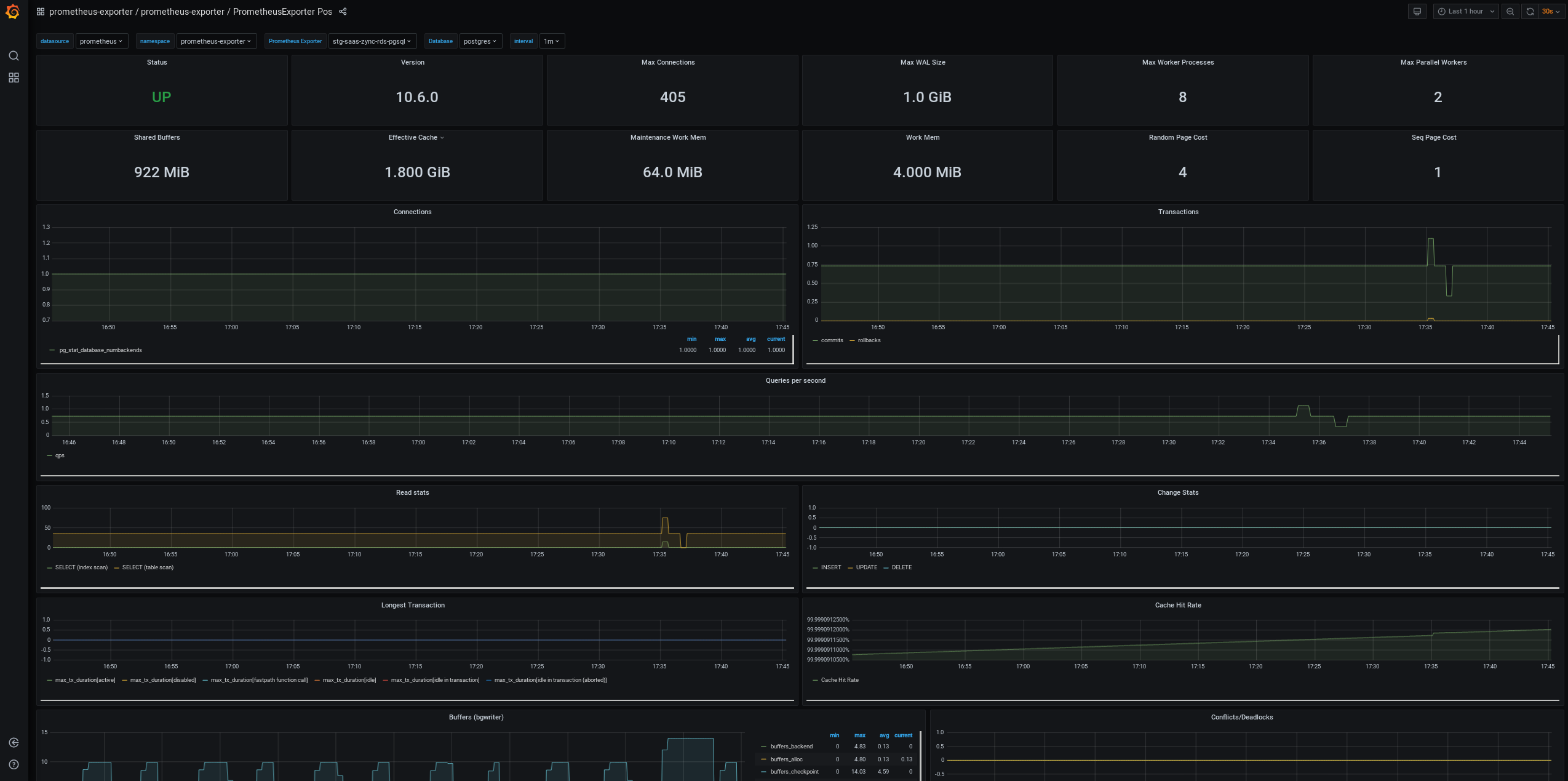This screenshot has width=1568, height=781.
Task: Click the Grafana logo home icon
Action: point(13,12)
